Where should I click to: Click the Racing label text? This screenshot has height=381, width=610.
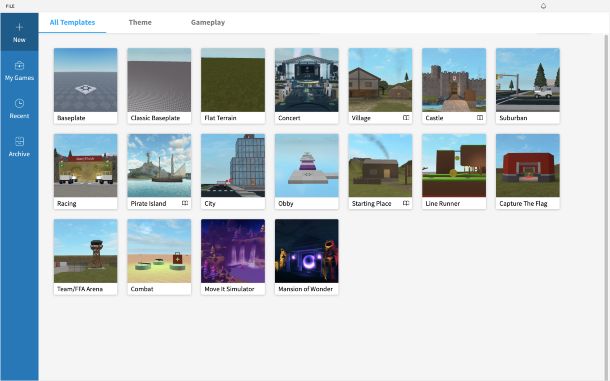[x=67, y=204]
